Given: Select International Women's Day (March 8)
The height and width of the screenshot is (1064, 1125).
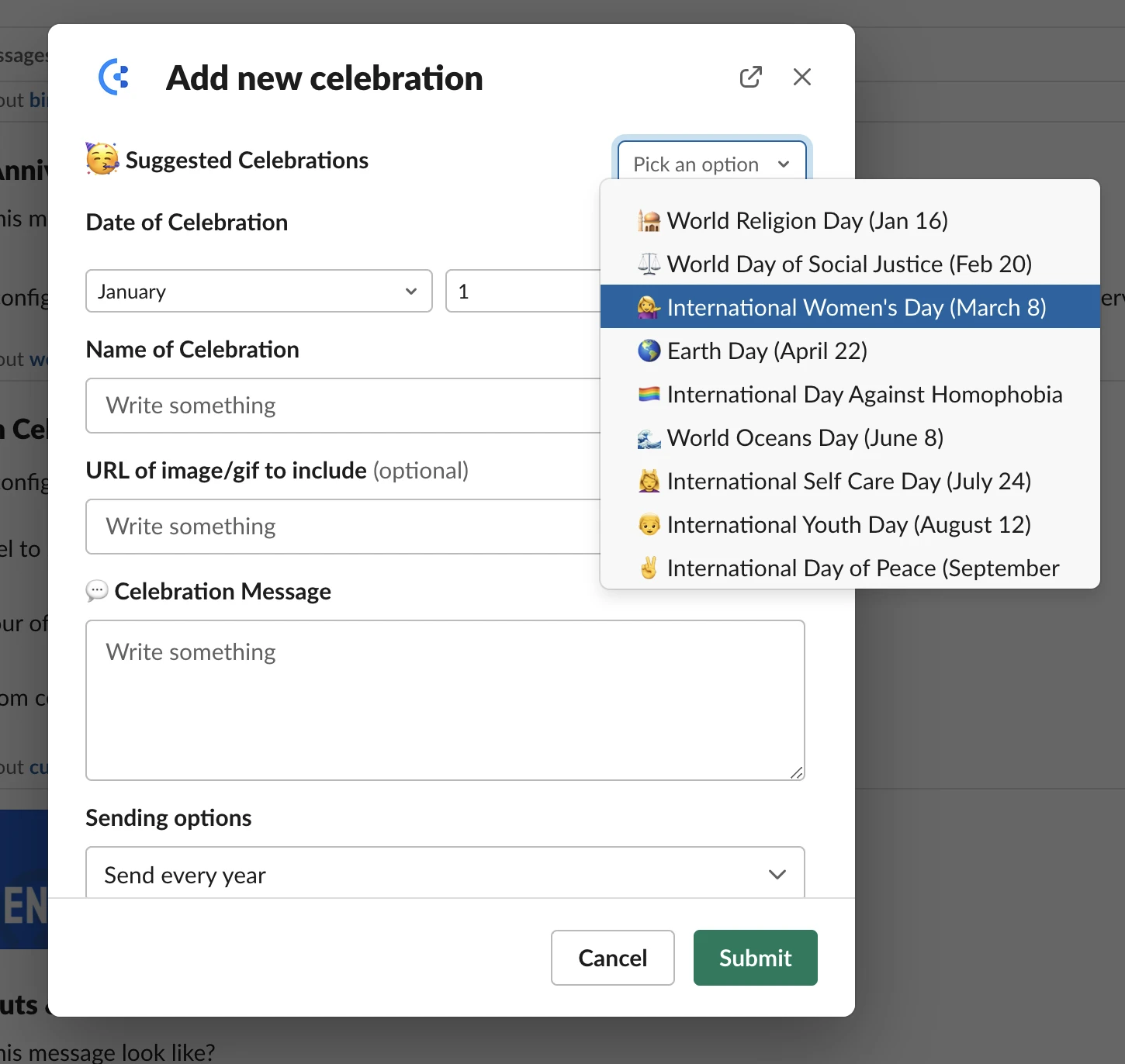Looking at the screenshot, I should coord(850,307).
